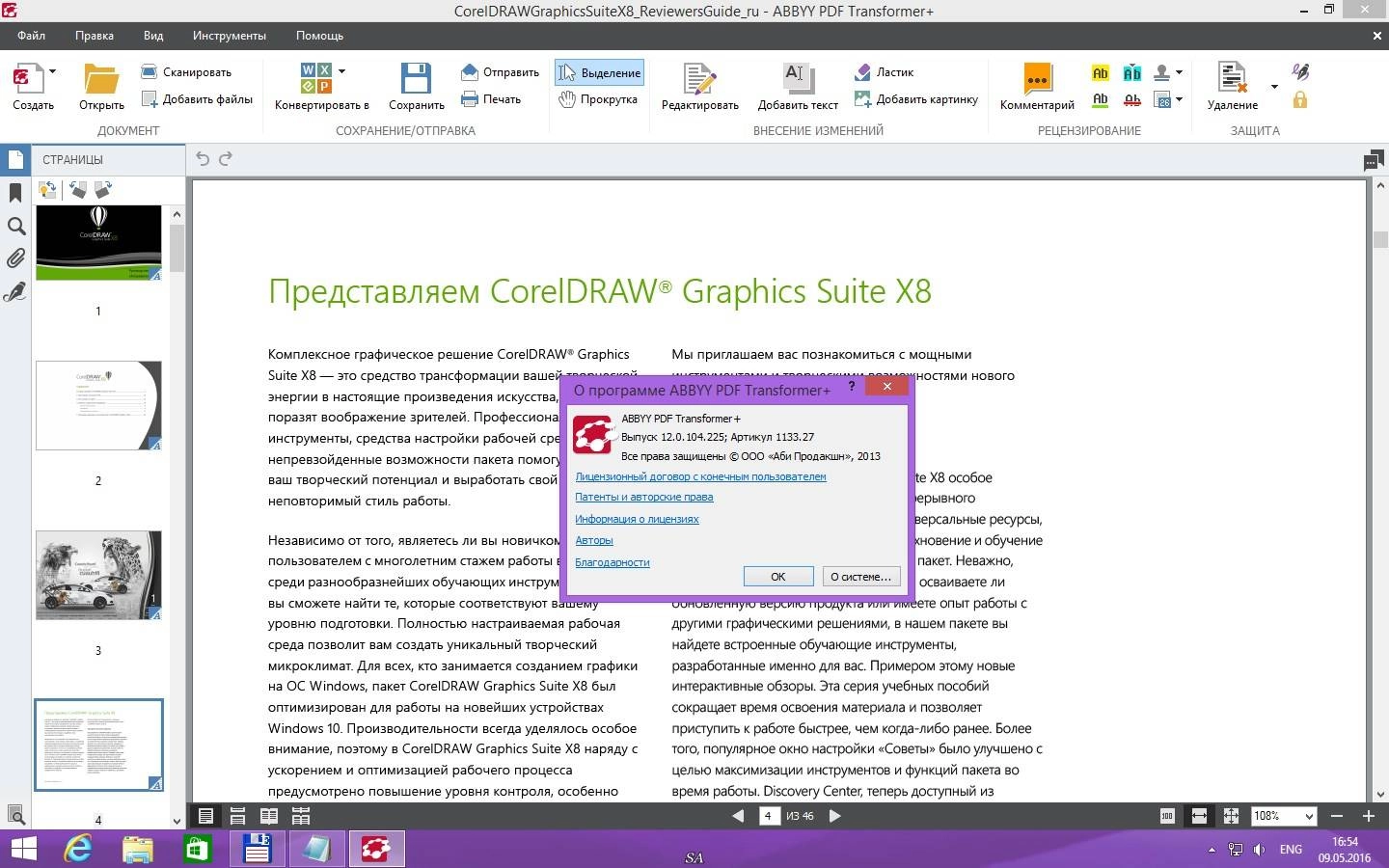Open Информация о лицензиях link

[x=637, y=519]
